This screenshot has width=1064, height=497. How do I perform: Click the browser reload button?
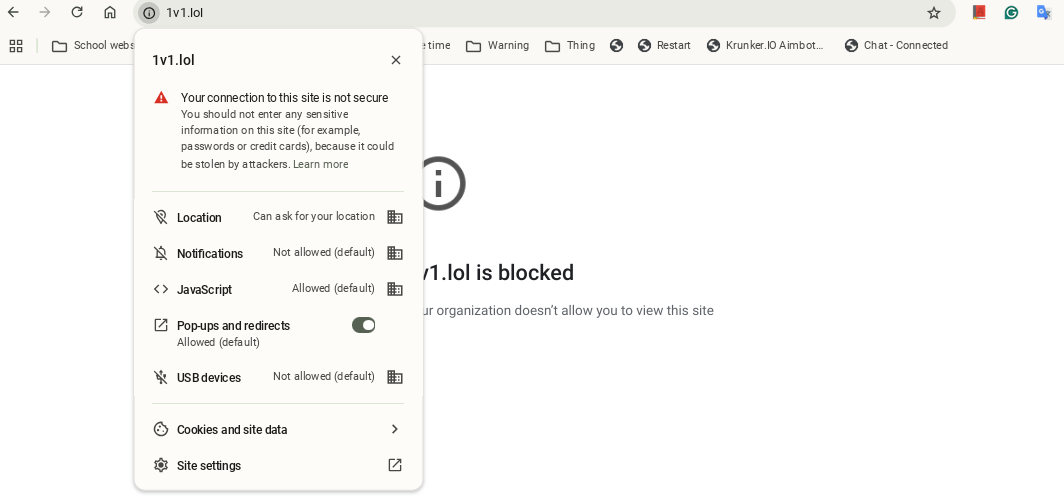[x=77, y=12]
